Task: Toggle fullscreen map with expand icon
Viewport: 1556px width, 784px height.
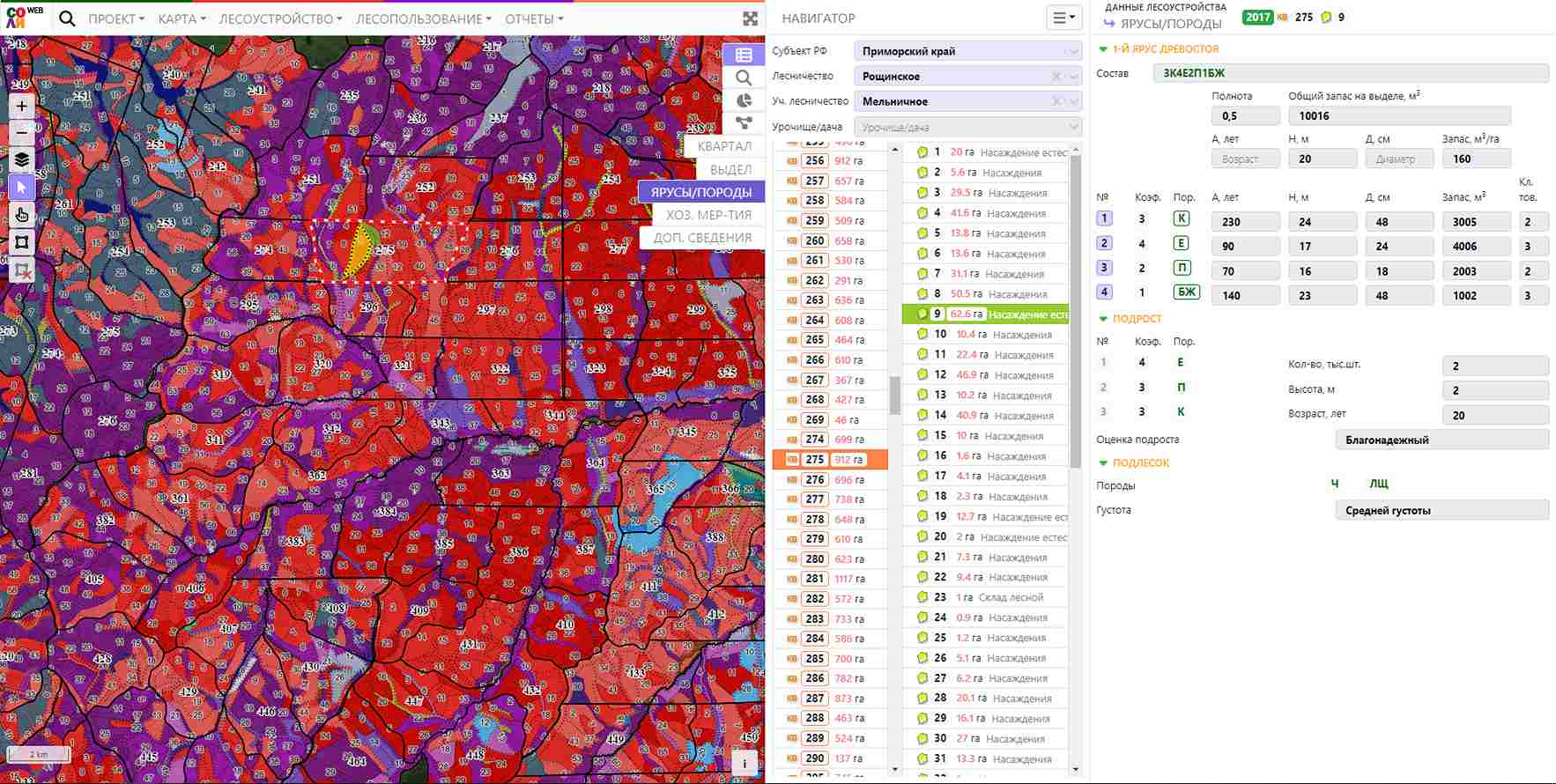Action: (751, 18)
